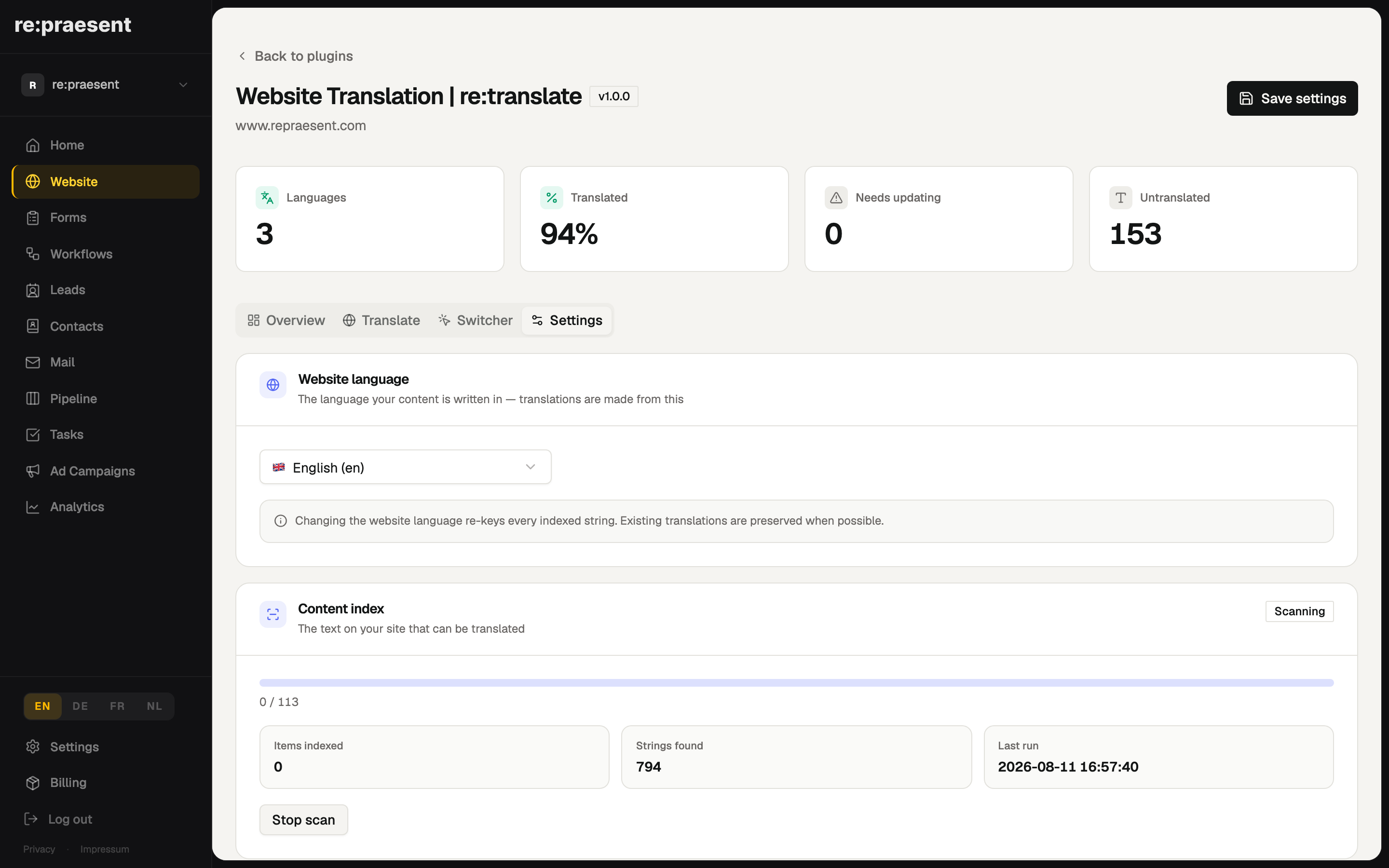1389x868 pixels.
Task: Click the R workspace avatar
Action: [33, 85]
